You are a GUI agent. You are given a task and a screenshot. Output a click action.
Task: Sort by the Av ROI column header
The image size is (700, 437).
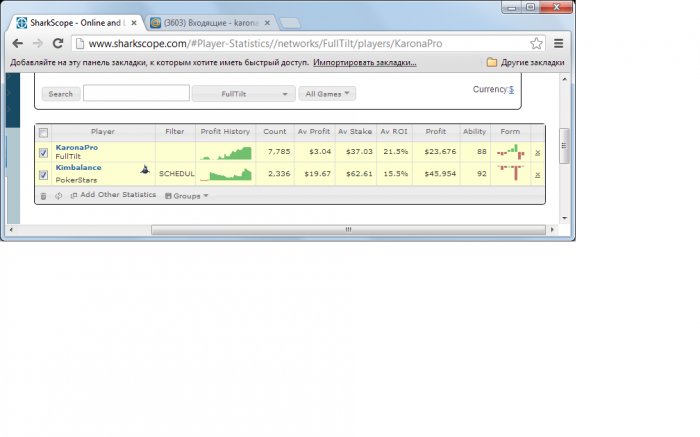pyautogui.click(x=394, y=132)
